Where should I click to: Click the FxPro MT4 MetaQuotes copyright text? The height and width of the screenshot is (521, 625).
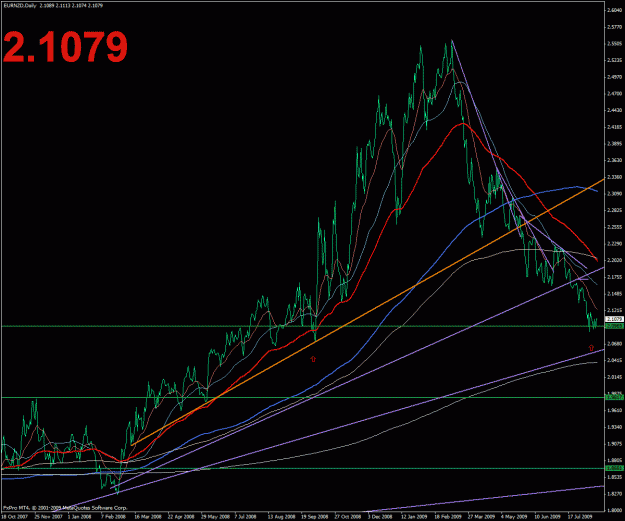[x=65, y=508]
